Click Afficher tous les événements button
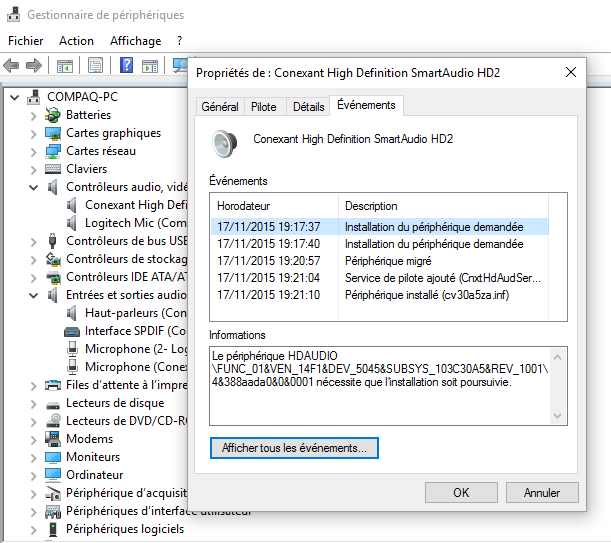 (x=294, y=449)
